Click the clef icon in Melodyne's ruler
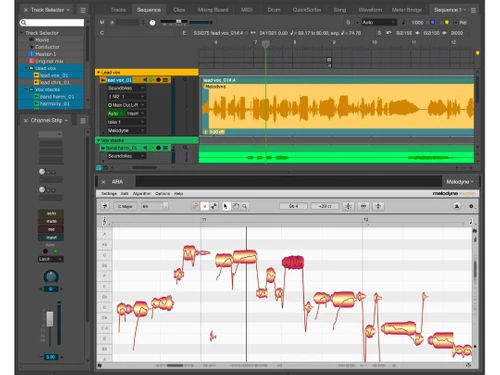500x375 pixels. click(x=104, y=221)
